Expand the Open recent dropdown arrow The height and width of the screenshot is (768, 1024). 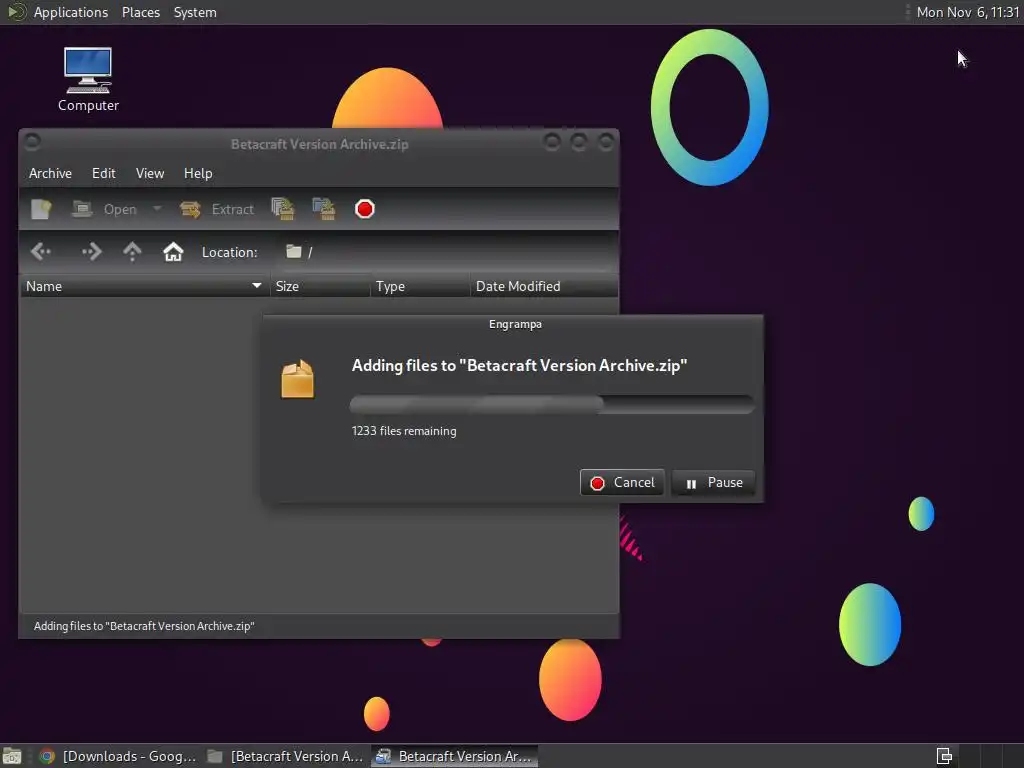click(x=157, y=209)
